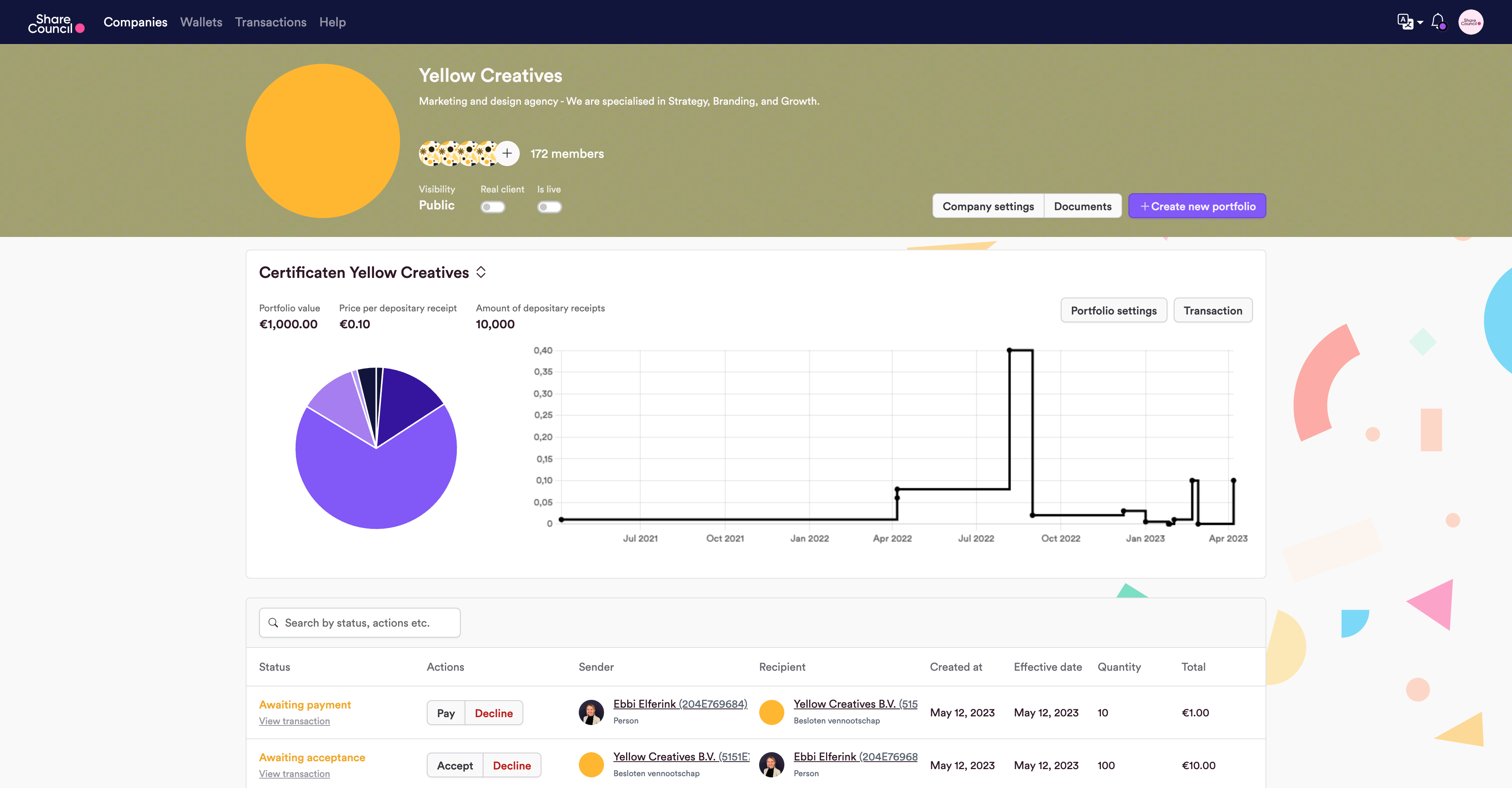
Task: Click the Created at column header
Action: tap(956, 667)
